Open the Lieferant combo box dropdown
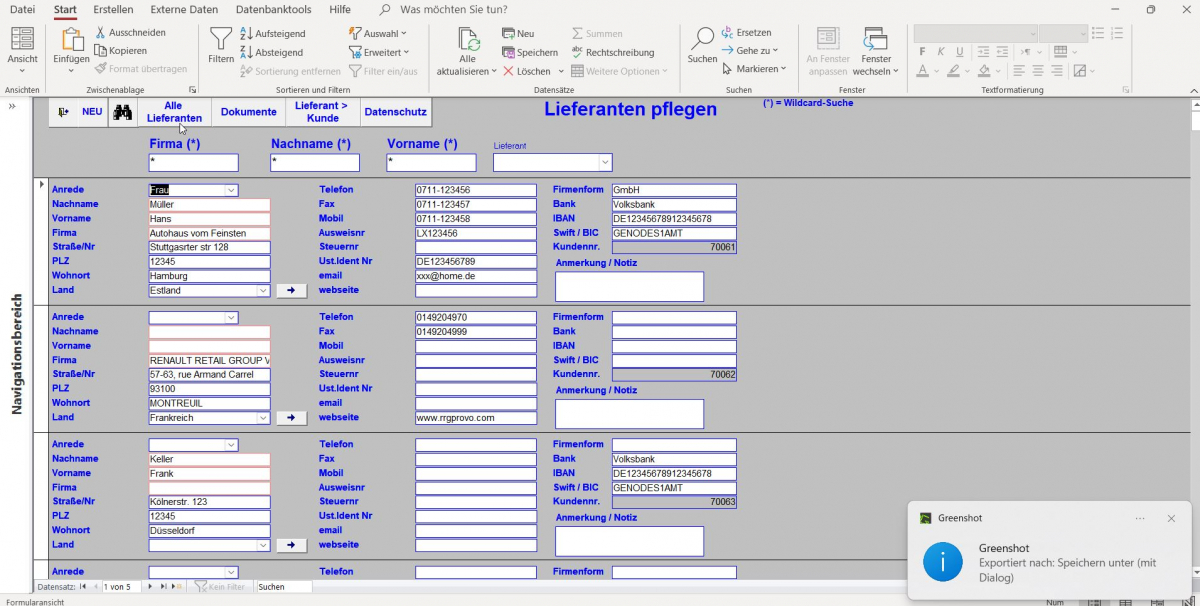The width and height of the screenshot is (1200, 606). coord(604,162)
